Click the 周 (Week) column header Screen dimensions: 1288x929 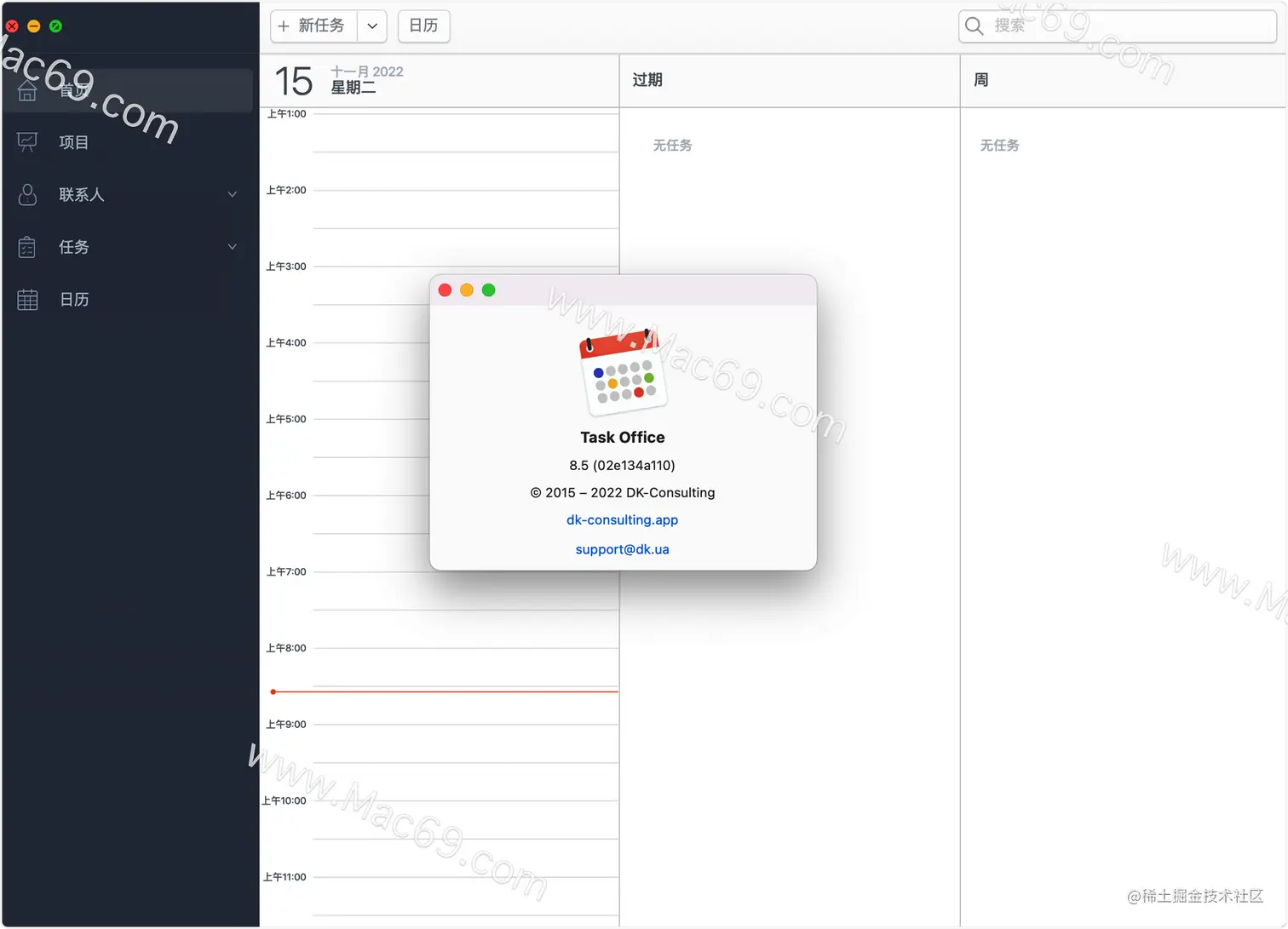tap(981, 80)
